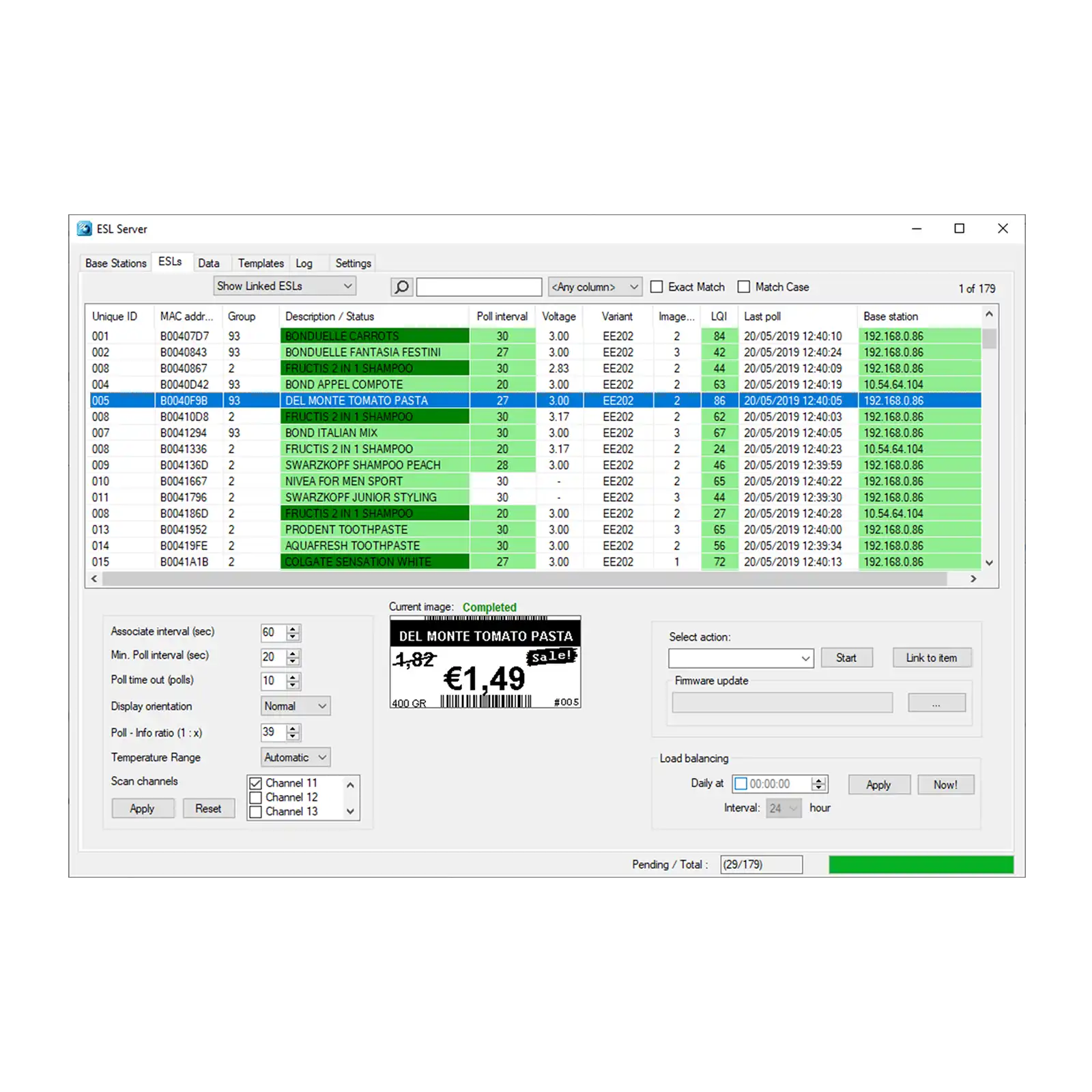The height and width of the screenshot is (1092, 1092).
Task: Uncheck Channel 11 scan channel
Action: (256, 783)
